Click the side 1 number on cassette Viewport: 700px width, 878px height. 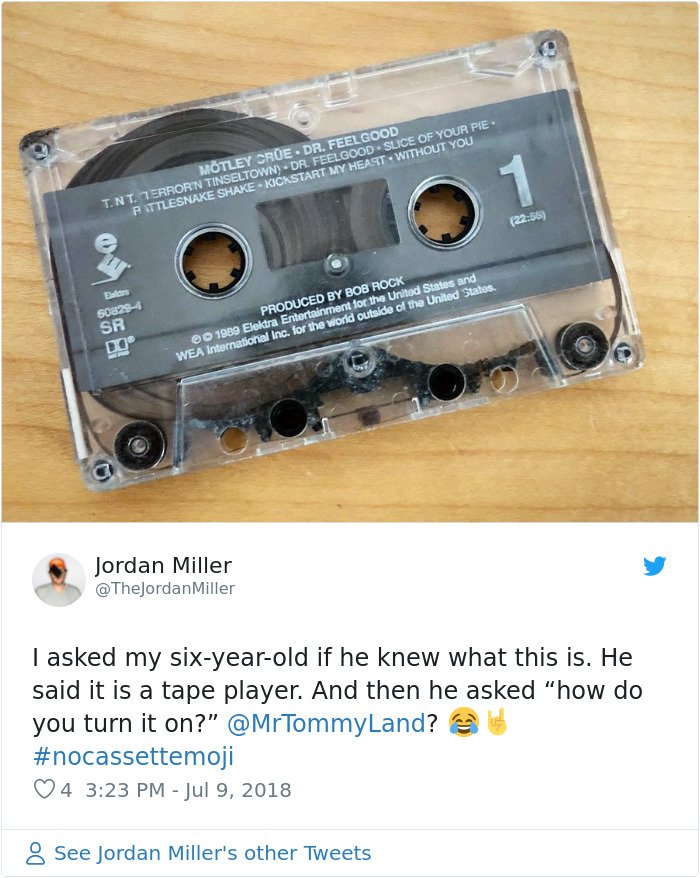click(x=517, y=182)
